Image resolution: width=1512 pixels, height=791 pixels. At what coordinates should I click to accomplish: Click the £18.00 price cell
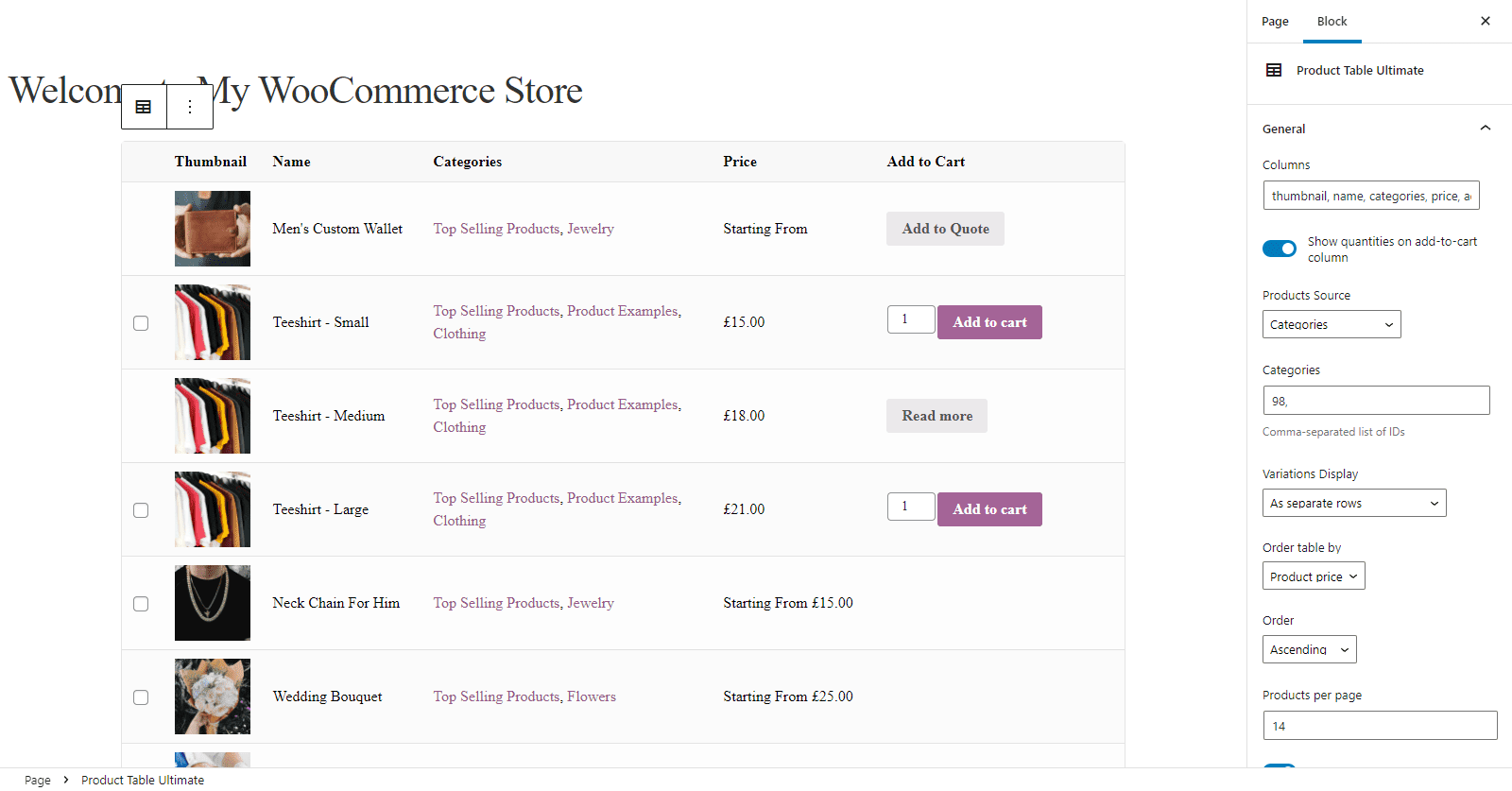pos(744,416)
